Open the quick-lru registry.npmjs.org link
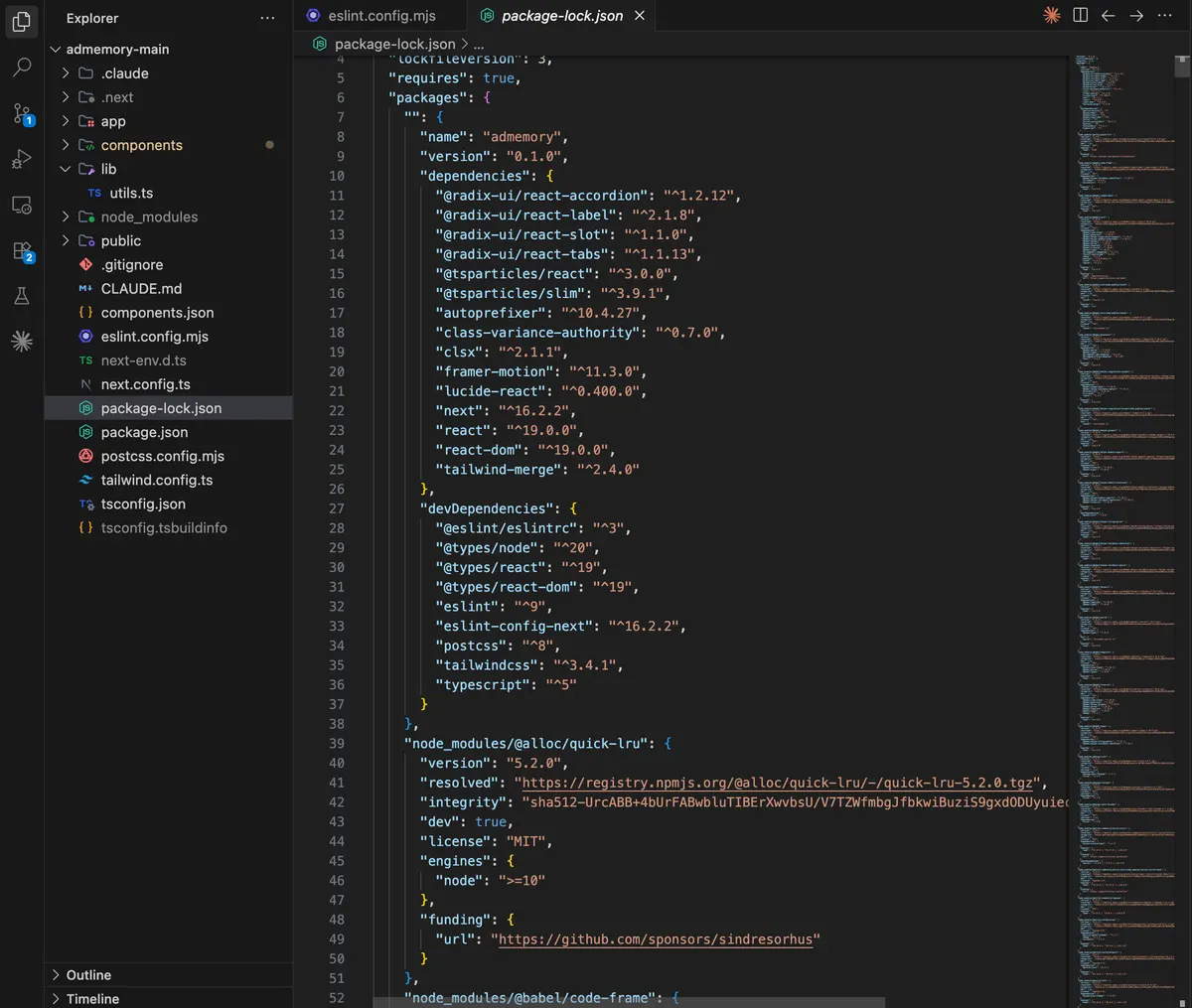This screenshot has width=1192, height=1008. [x=778, y=783]
